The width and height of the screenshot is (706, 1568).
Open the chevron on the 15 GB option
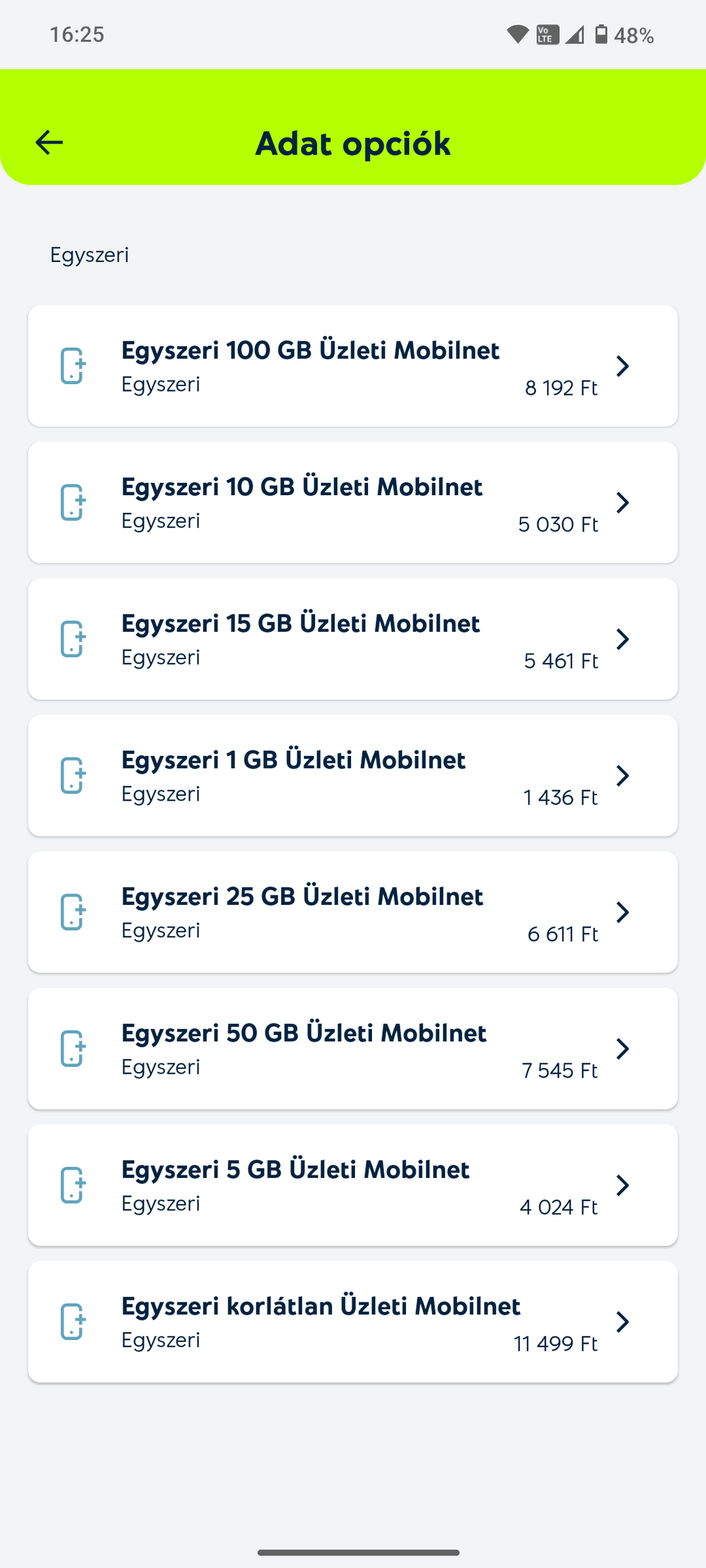(623, 639)
